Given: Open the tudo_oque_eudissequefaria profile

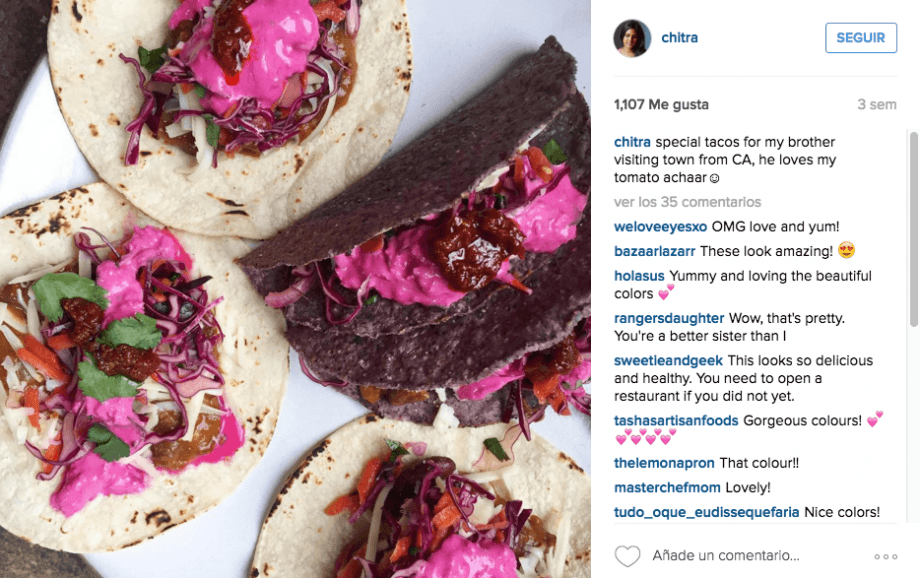Looking at the screenshot, I should [x=706, y=512].
